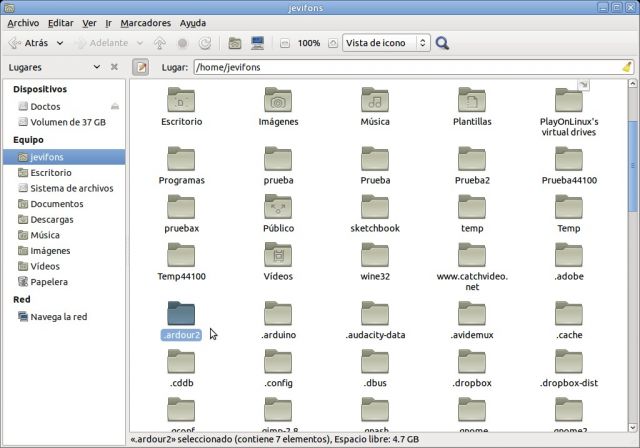Click the Atrás back button
The image size is (640, 448).
coord(28,43)
